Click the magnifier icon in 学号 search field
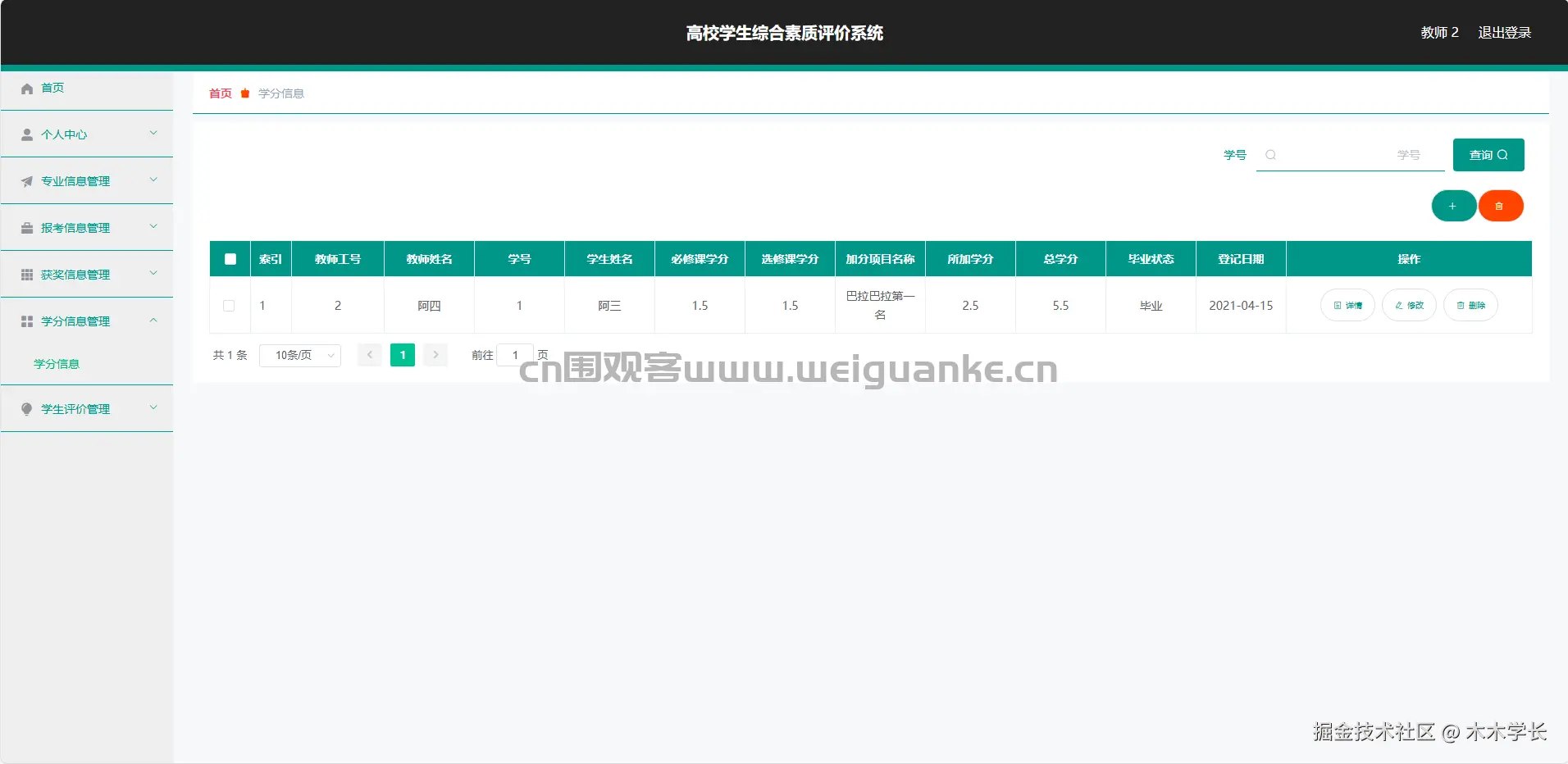Screen dimensions: 1568x764 pyautogui.click(x=1270, y=155)
